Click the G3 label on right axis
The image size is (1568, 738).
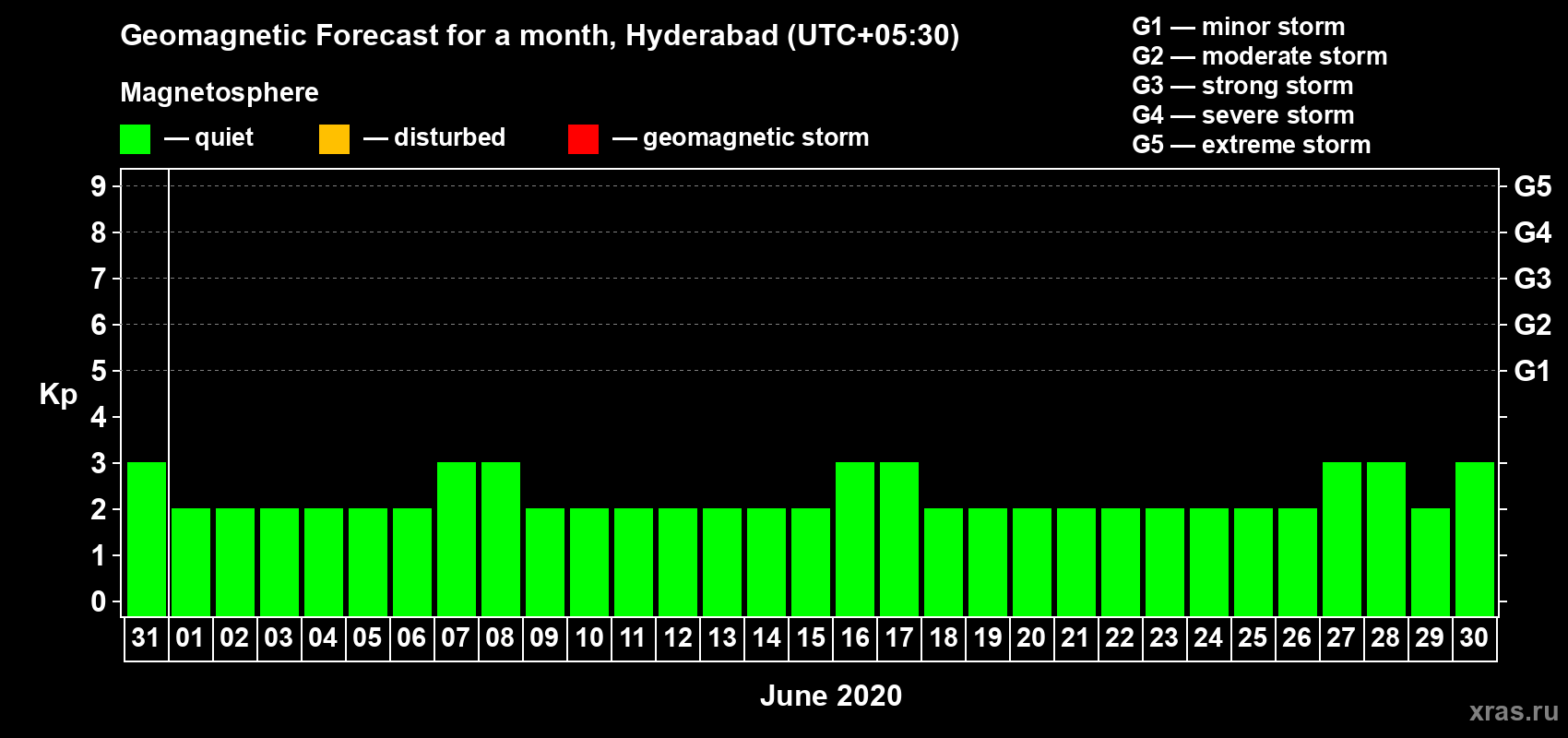coord(1533,279)
